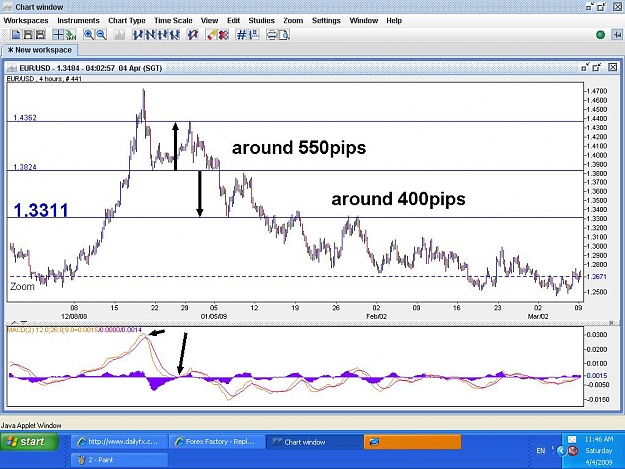Switch to dailyfx.com browser taskbar item
Viewport: 625px width, 469px height.
click(119, 442)
